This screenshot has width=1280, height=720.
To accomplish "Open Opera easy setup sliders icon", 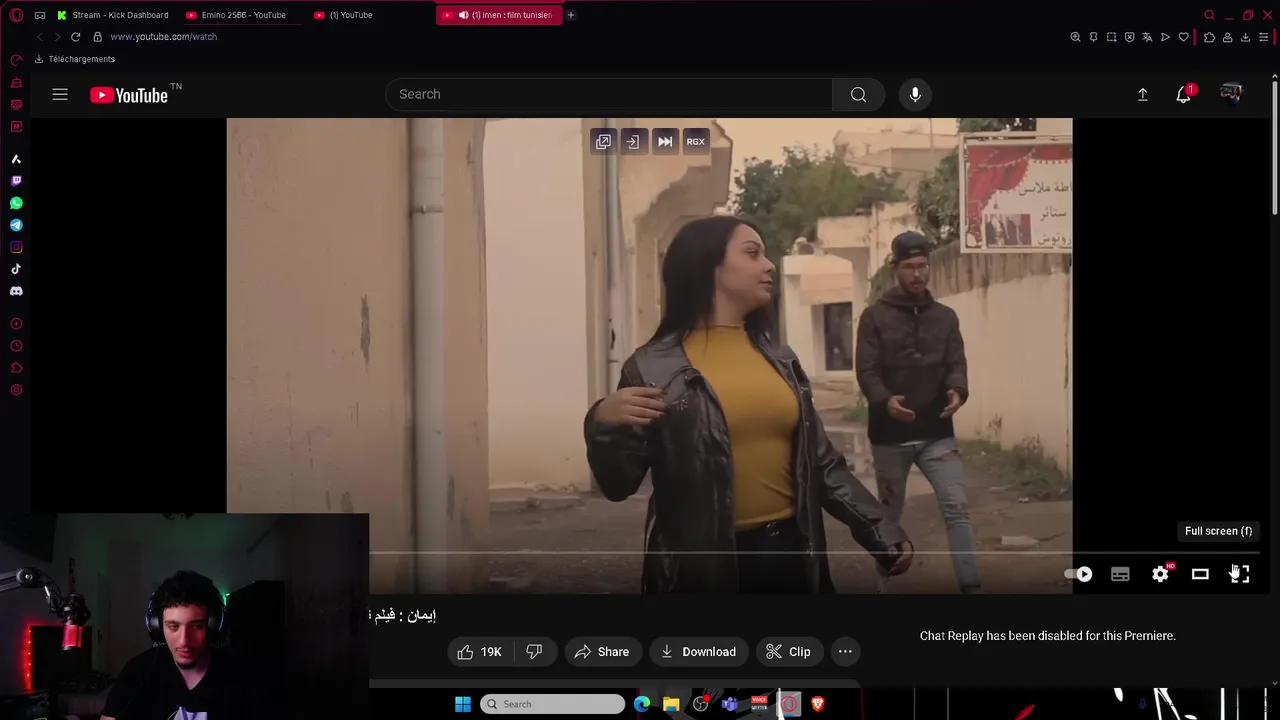I will coord(1263,37).
